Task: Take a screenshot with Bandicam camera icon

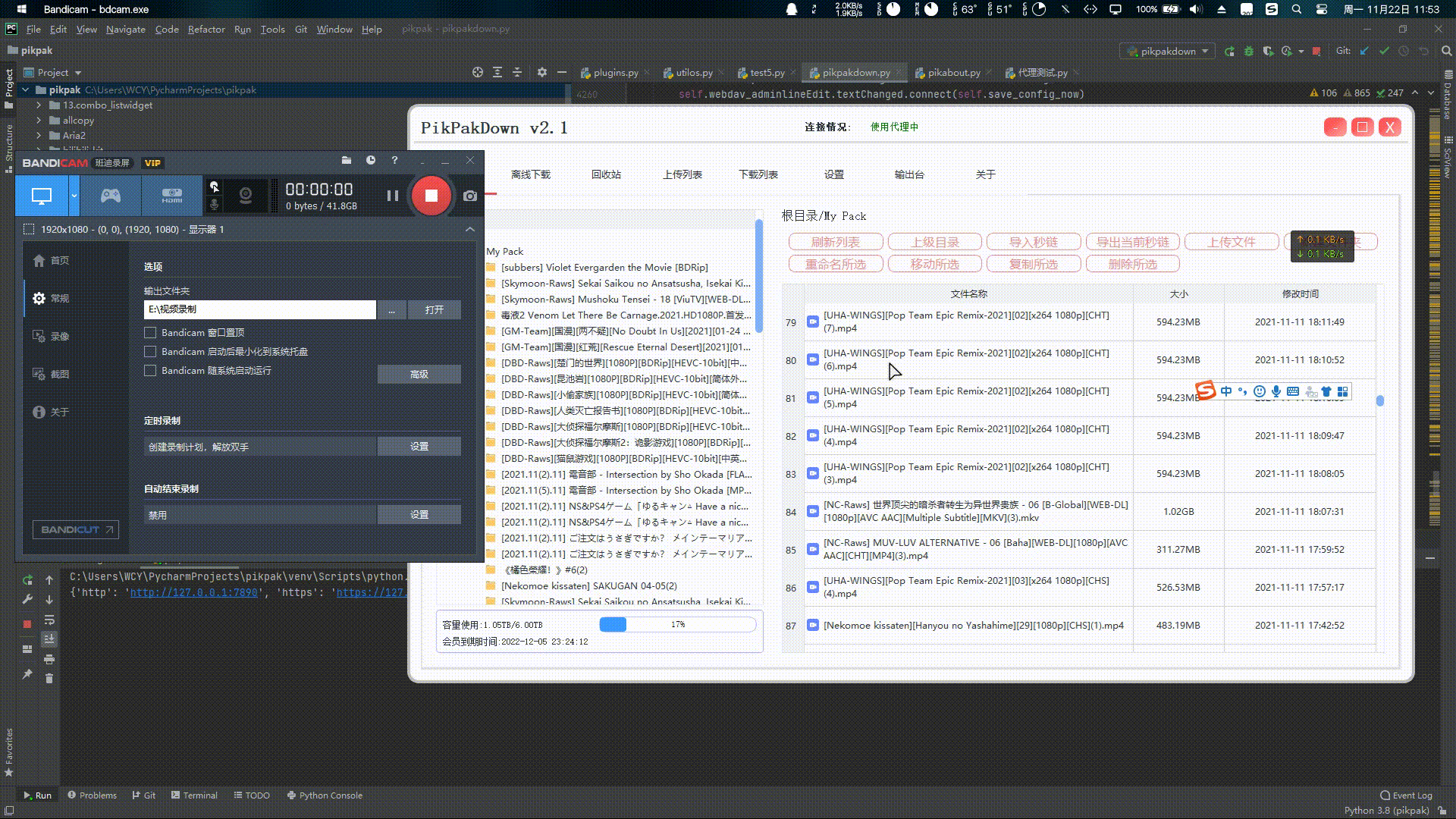Action: click(x=470, y=196)
